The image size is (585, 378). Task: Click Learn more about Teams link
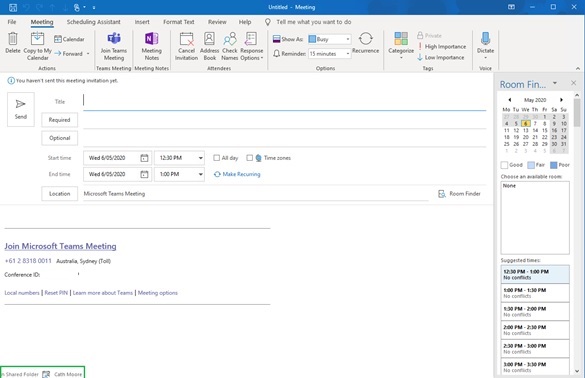(103, 293)
